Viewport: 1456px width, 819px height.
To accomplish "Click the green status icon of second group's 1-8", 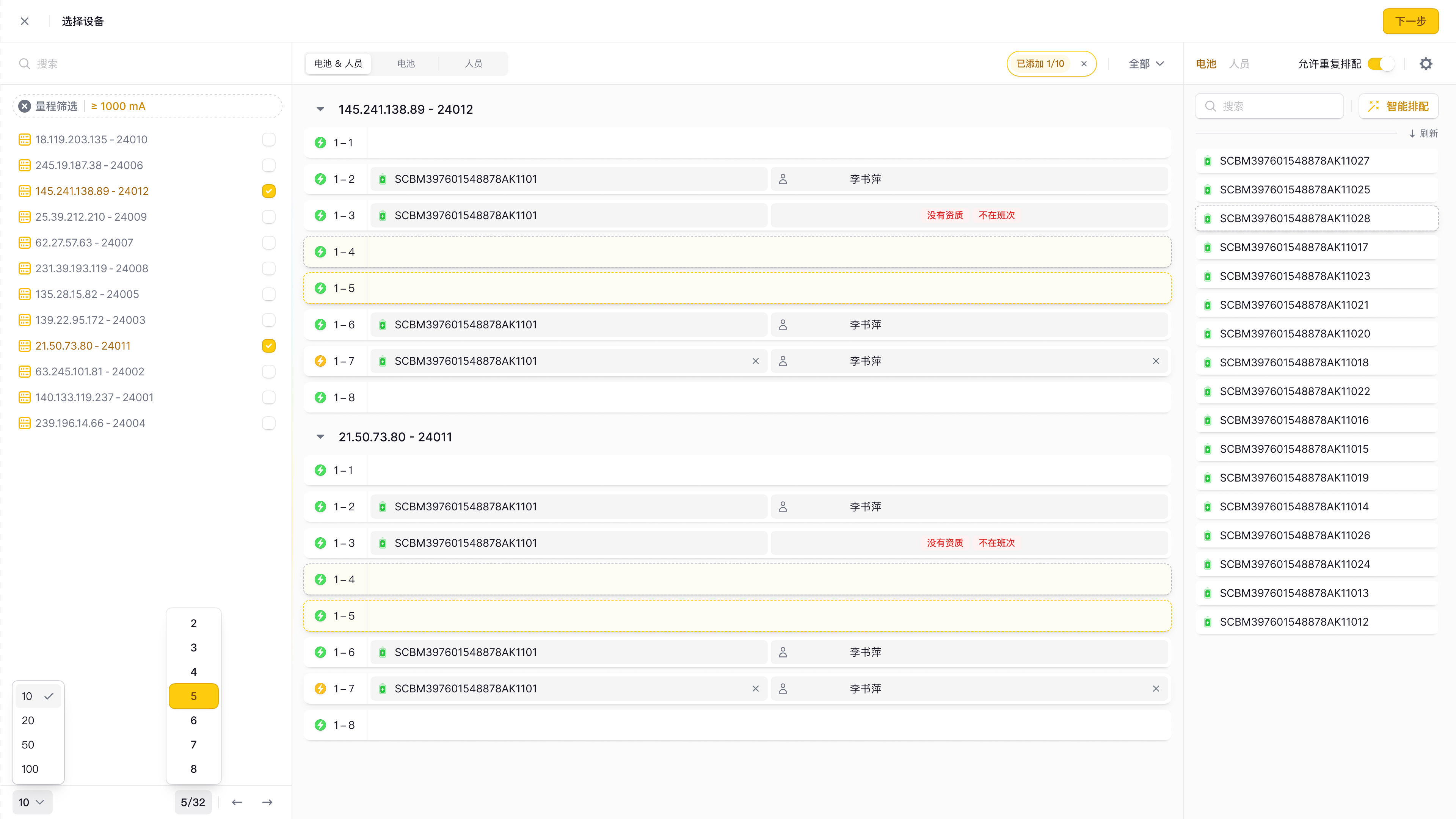I will pos(320,725).
